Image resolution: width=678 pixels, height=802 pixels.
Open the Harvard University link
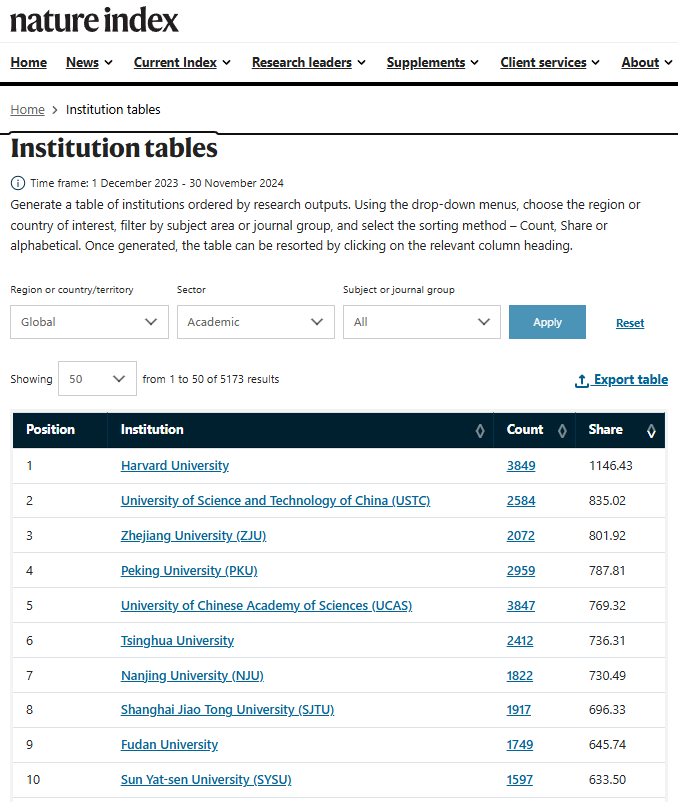175,466
